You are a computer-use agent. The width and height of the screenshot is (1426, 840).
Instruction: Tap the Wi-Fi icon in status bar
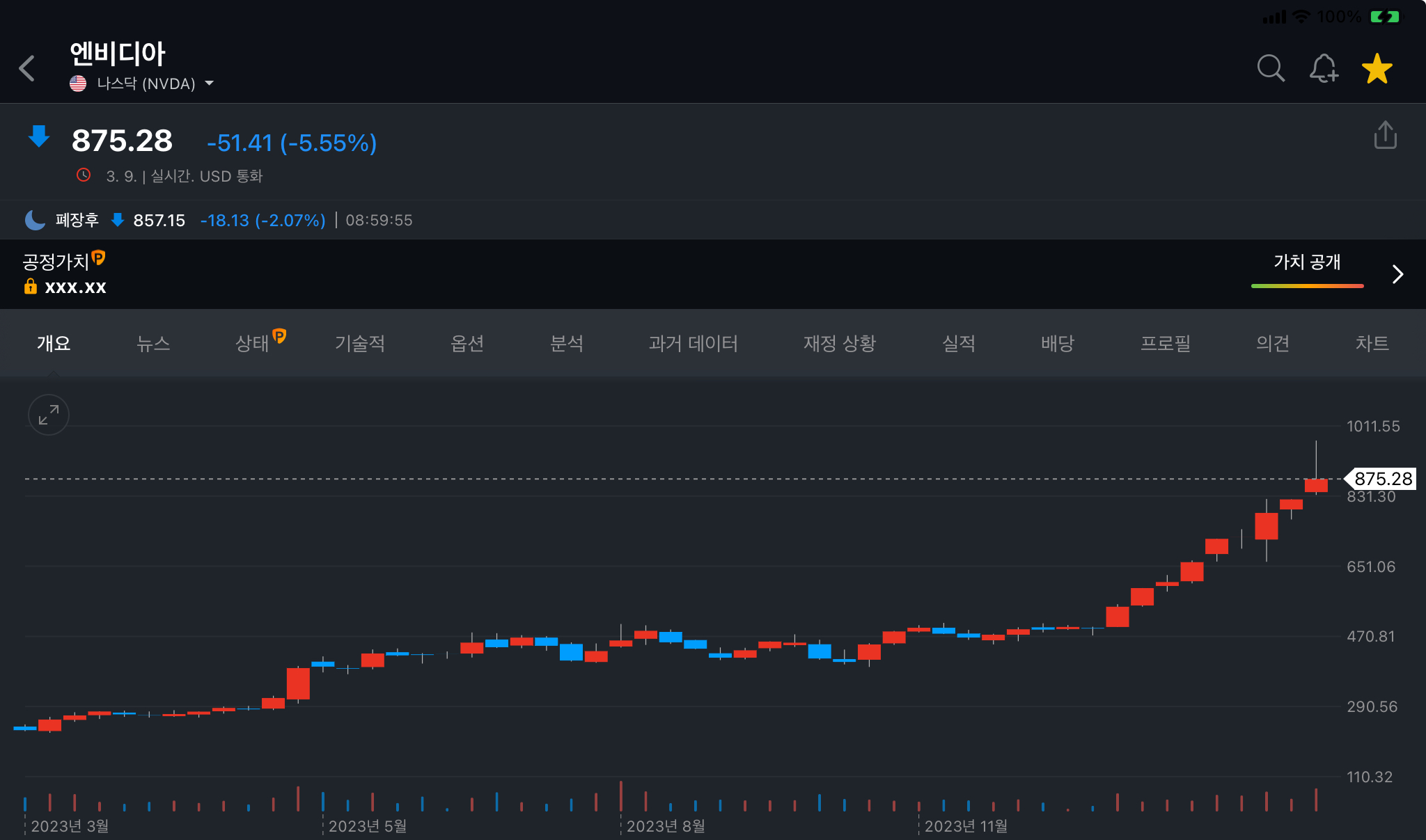[1301, 16]
